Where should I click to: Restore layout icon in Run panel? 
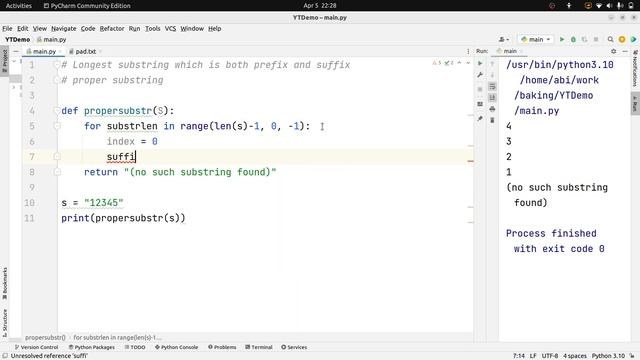click(x=480, y=104)
